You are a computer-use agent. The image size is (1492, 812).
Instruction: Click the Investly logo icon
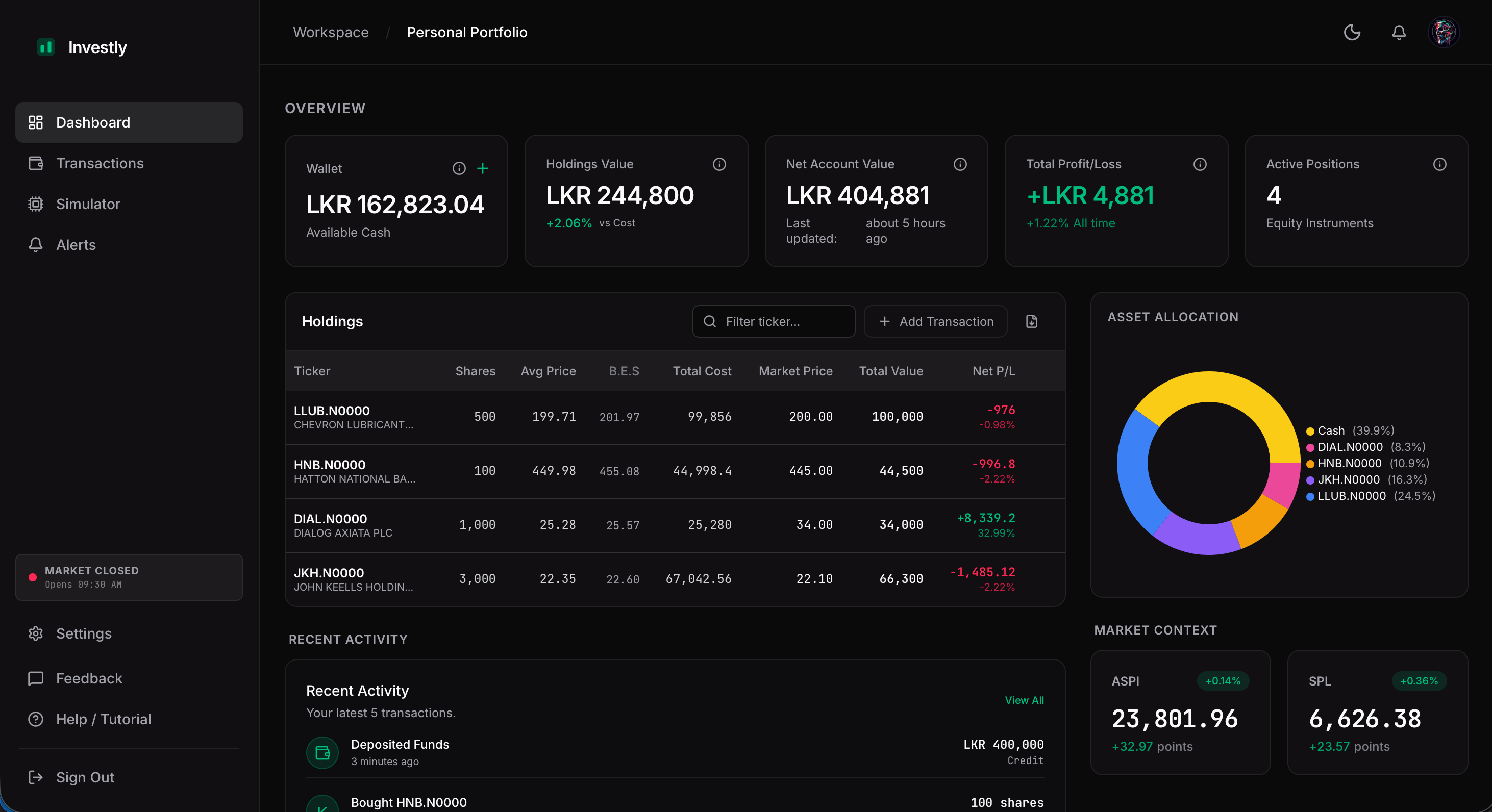46,47
